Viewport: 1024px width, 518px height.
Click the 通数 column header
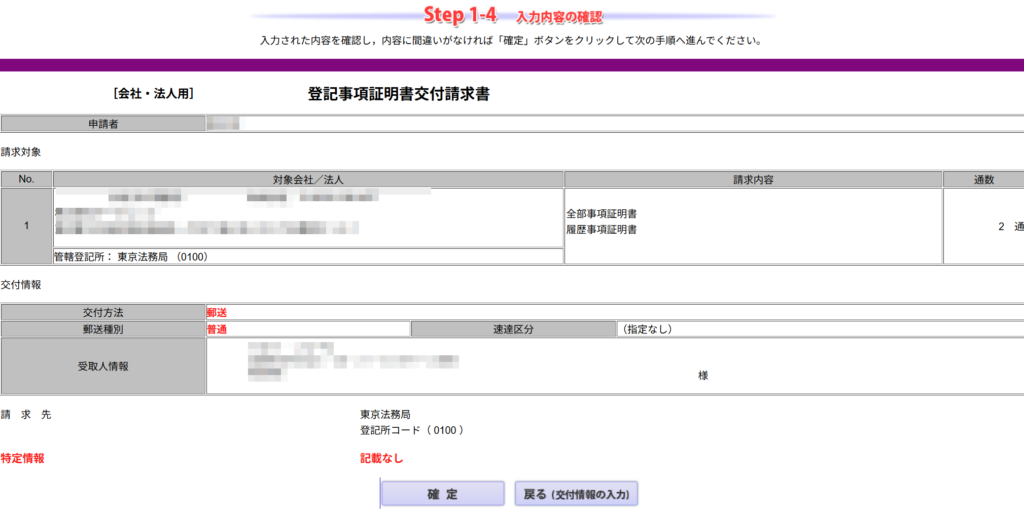tap(983, 180)
